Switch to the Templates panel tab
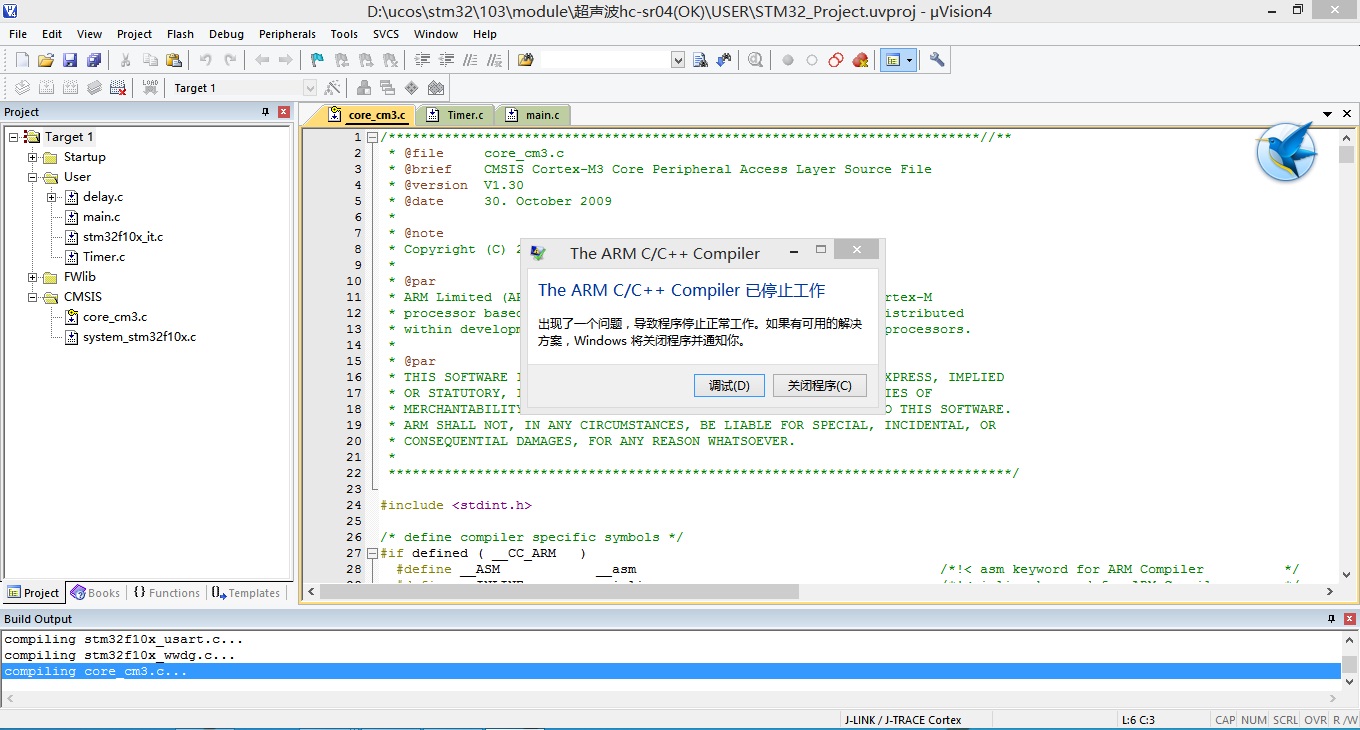Screen dimensions: 1360x730 point(246,593)
